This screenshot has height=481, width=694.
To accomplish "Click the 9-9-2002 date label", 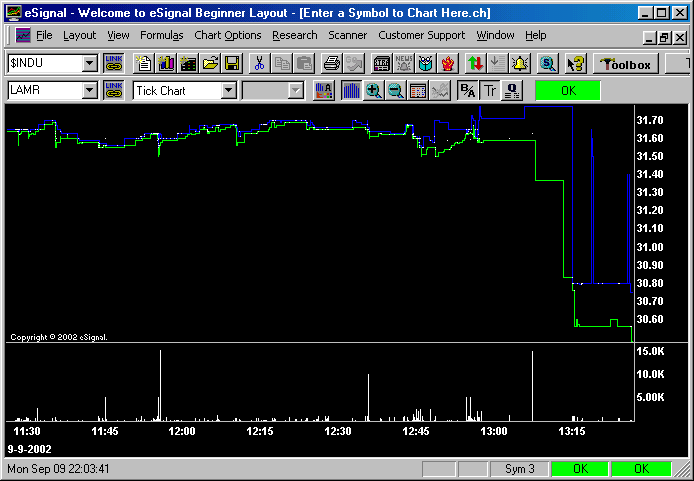I will click(30, 449).
